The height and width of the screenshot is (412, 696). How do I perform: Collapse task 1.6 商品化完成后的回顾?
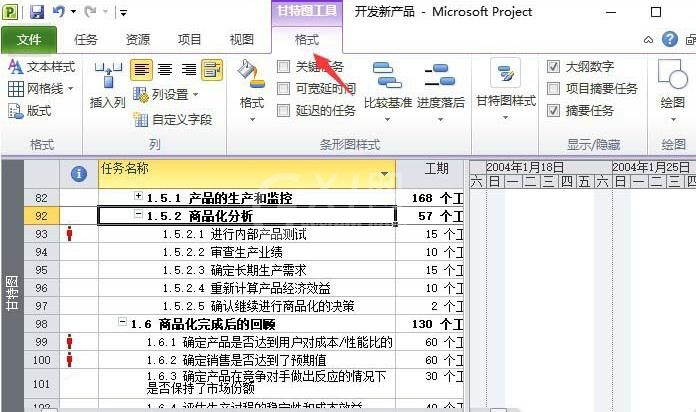[123, 321]
